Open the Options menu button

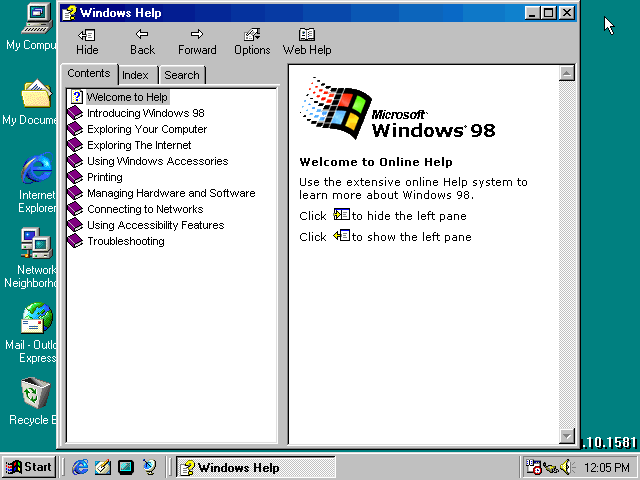[x=252, y=42]
